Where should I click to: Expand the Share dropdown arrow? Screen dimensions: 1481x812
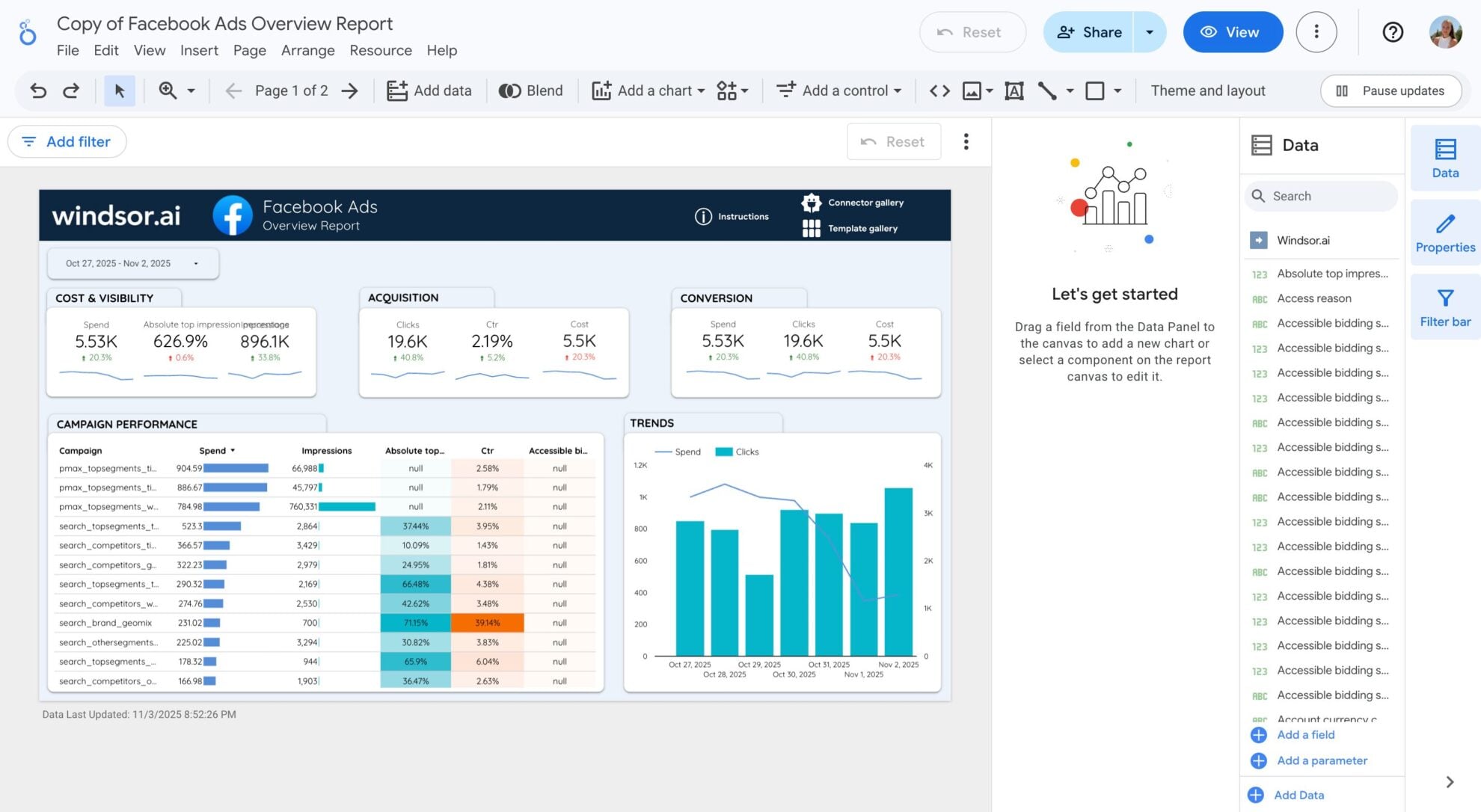(x=1149, y=32)
